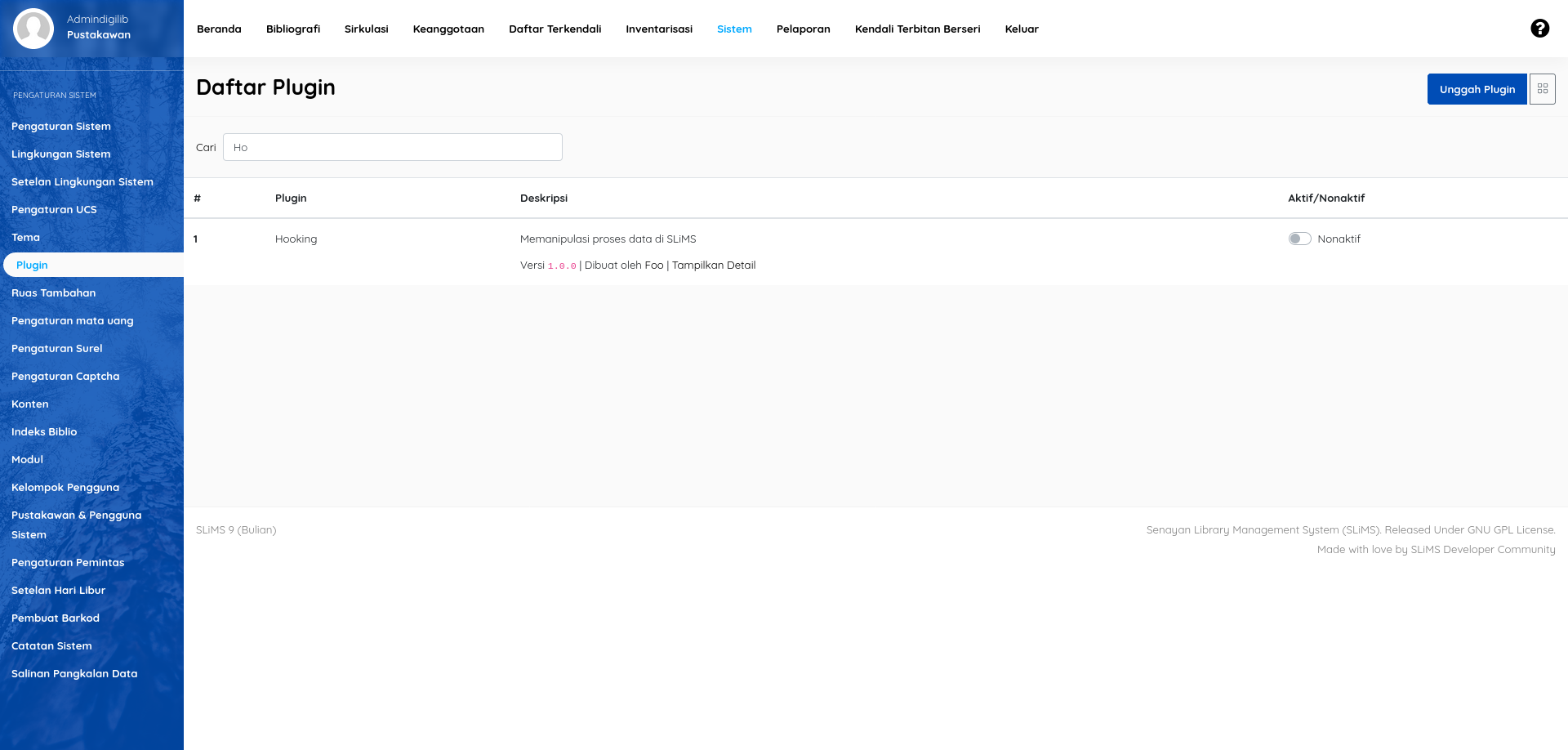Viewport: 1568px width, 750px height.
Task: Click Keluar to log out
Action: [x=1021, y=29]
